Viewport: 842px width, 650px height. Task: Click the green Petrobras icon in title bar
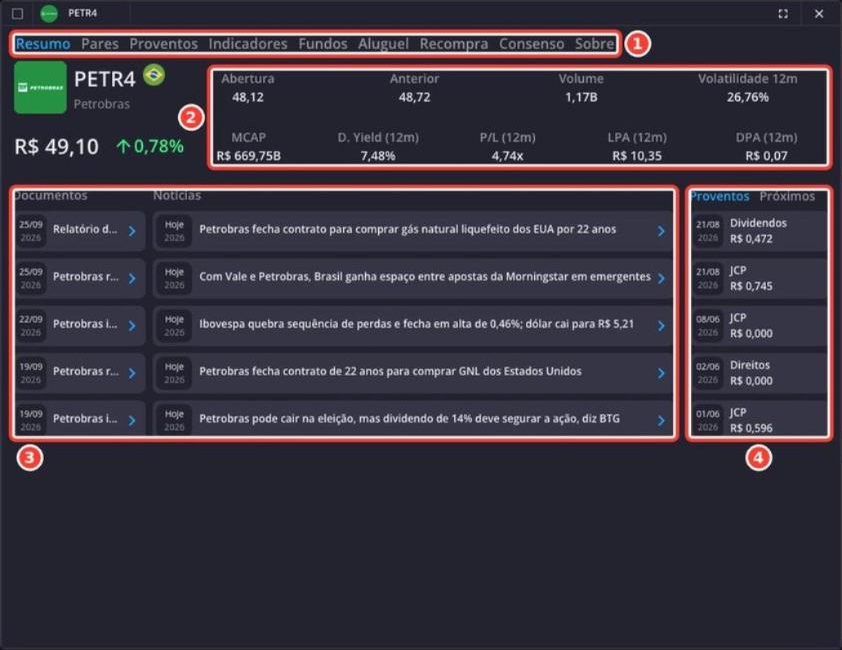pyautogui.click(x=49, y=13)
